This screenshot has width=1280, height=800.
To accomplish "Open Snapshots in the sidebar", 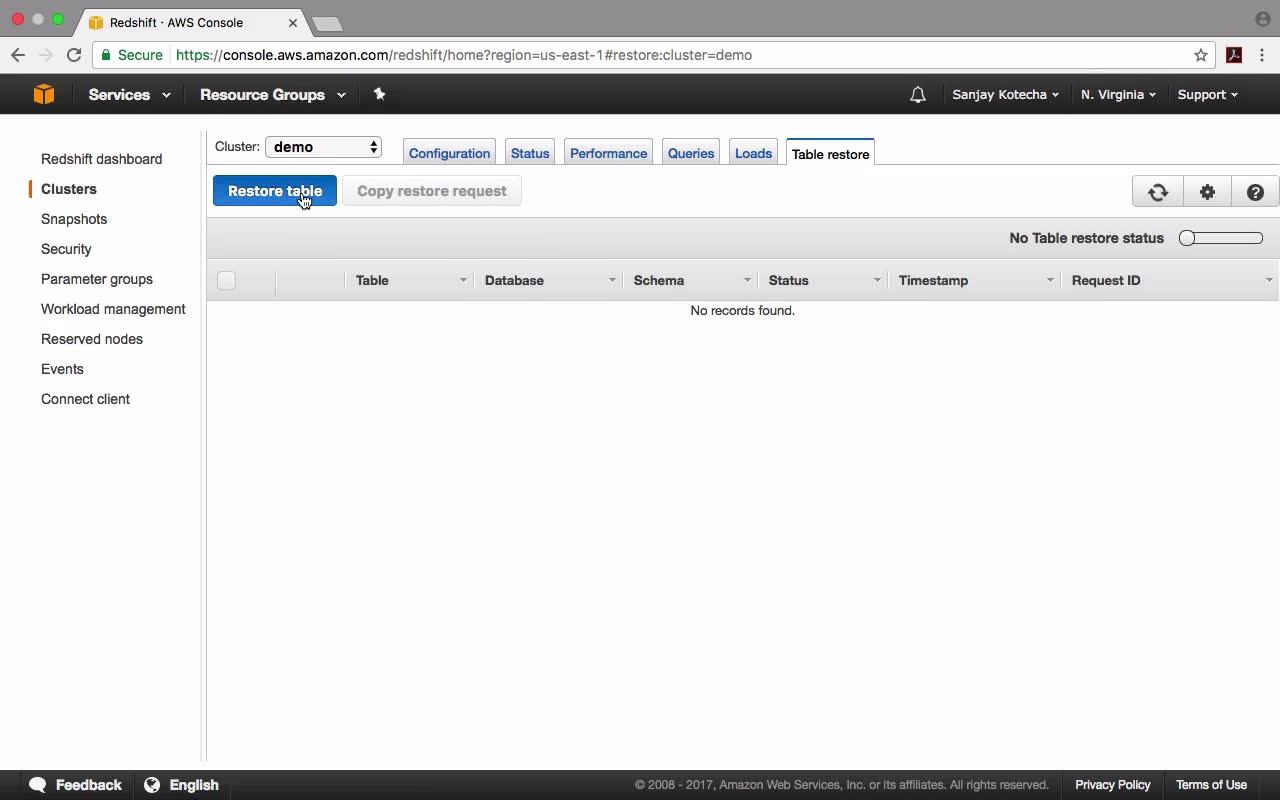I will [x=74, y=219].
